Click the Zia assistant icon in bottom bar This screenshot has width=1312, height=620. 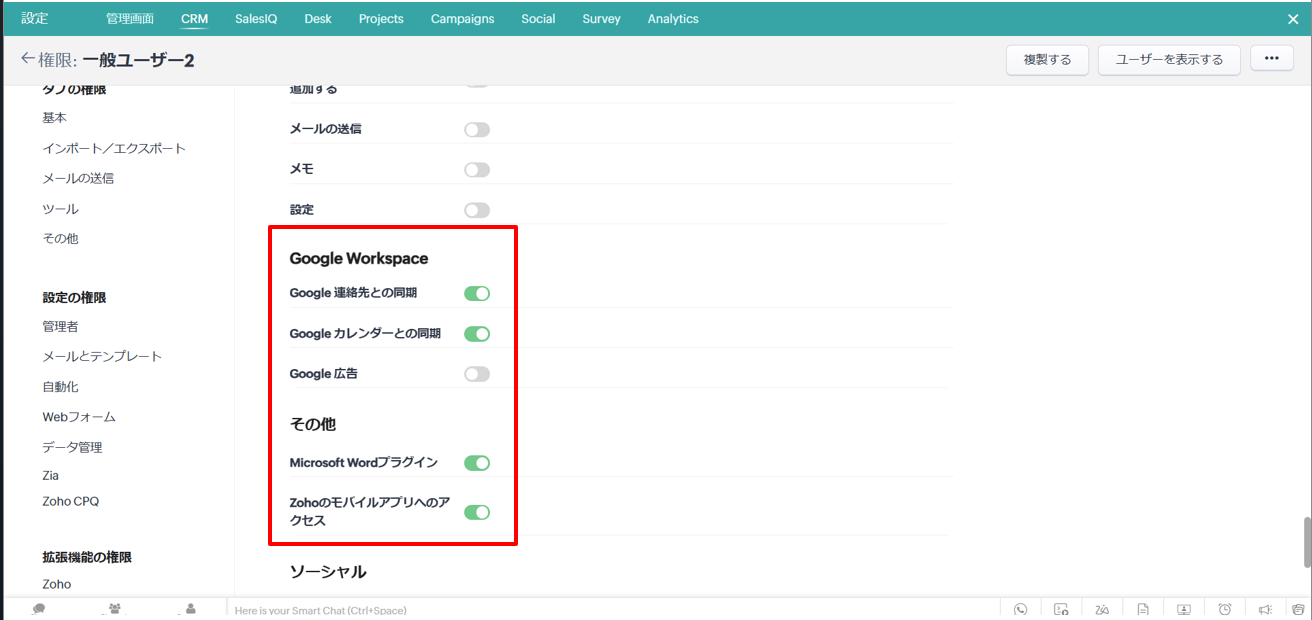[x=1102, y=609]
